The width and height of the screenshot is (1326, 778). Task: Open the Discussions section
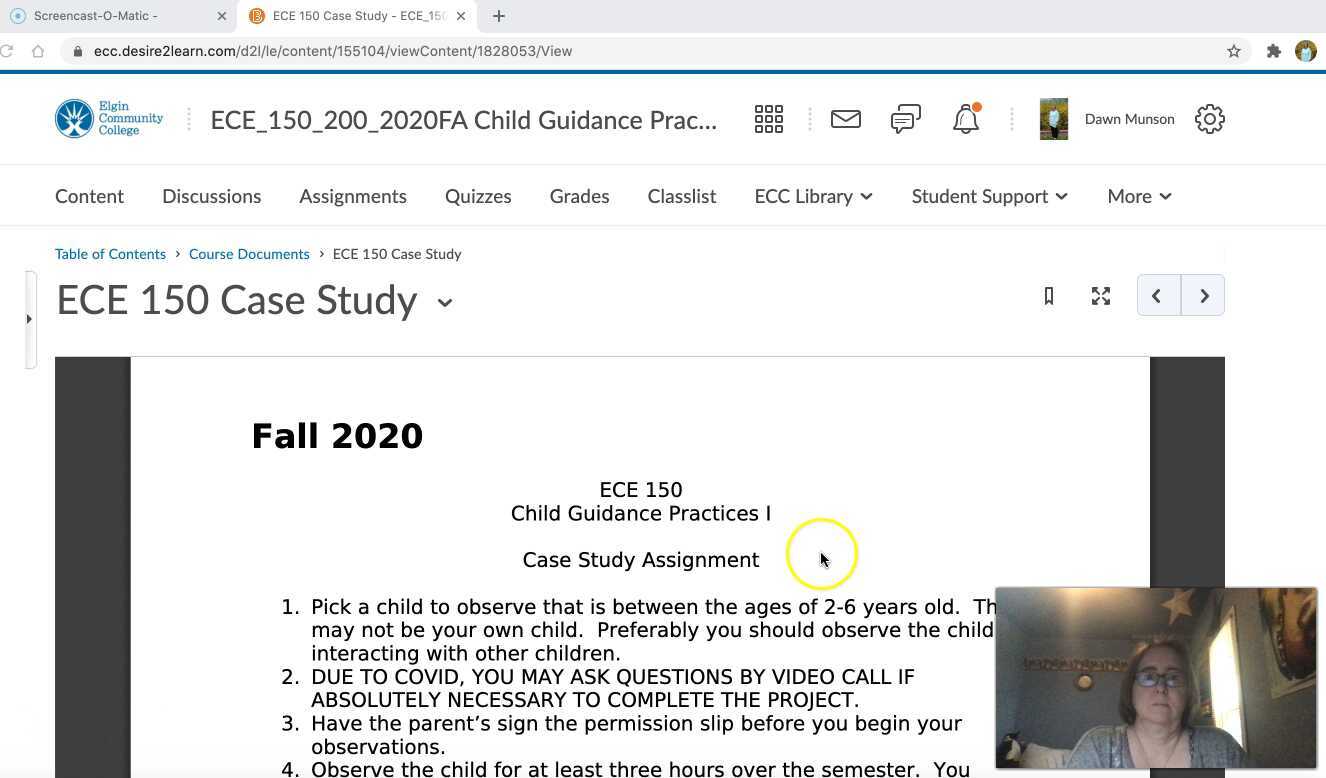pyautogui.click(x=211, y=196)
